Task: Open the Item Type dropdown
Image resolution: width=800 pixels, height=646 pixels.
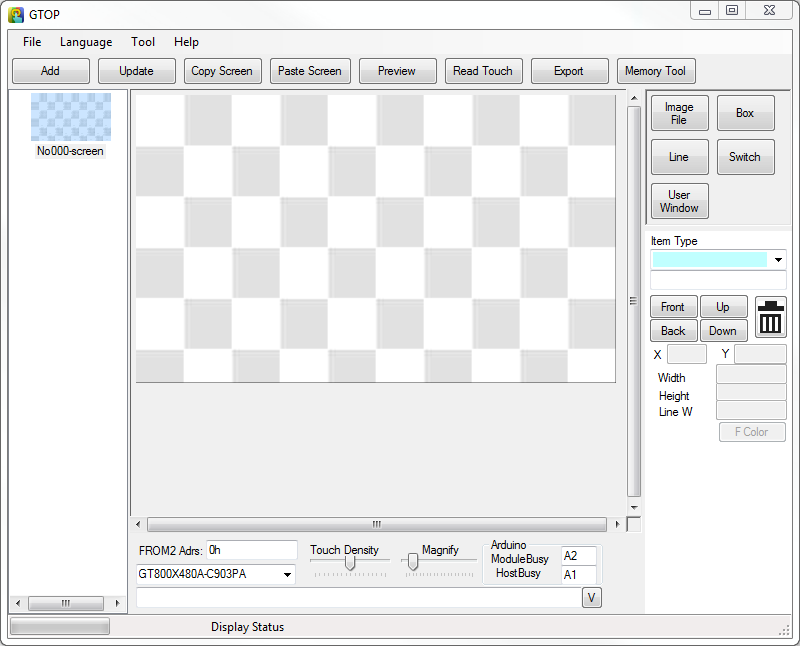Action: [x=778, y=260]
